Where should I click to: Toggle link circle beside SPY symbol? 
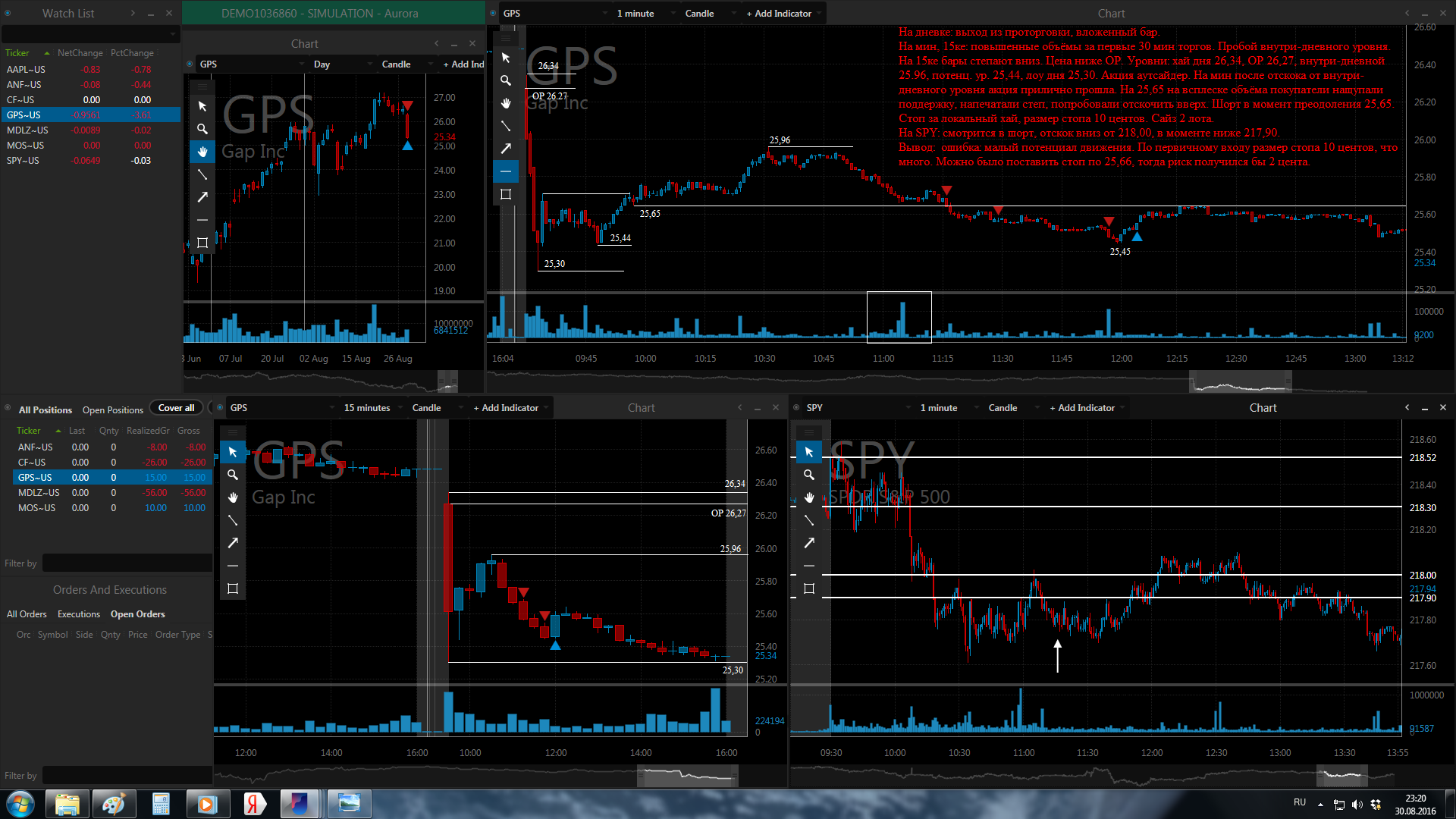(x=796, y=407)
